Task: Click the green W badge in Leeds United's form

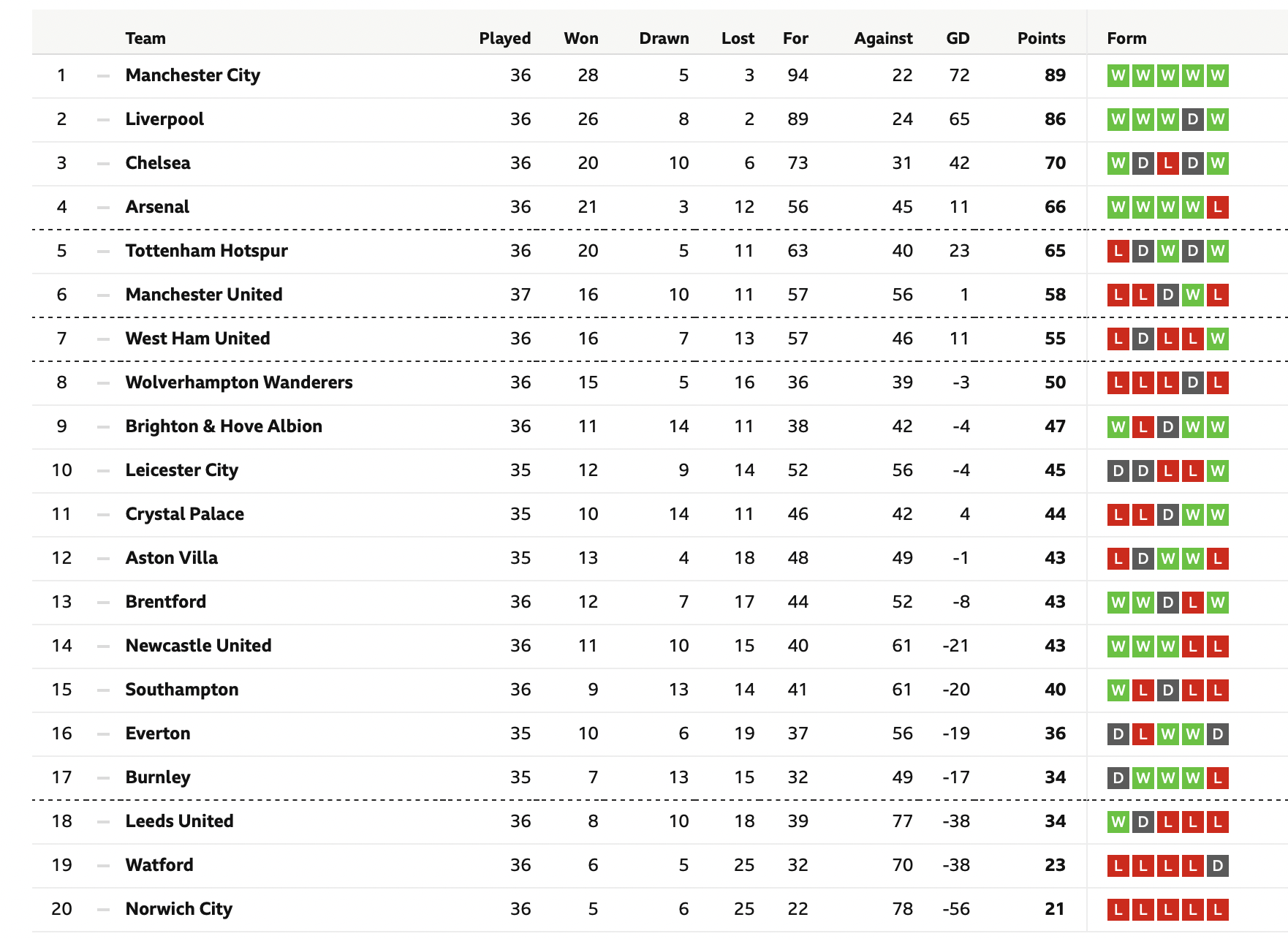Action: [1118, 822]
